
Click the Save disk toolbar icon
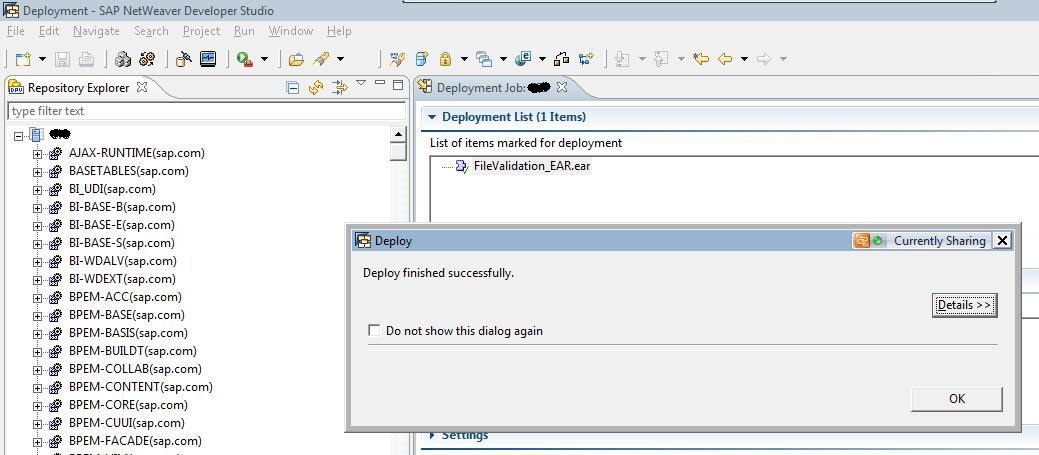(x=62, y=60)
